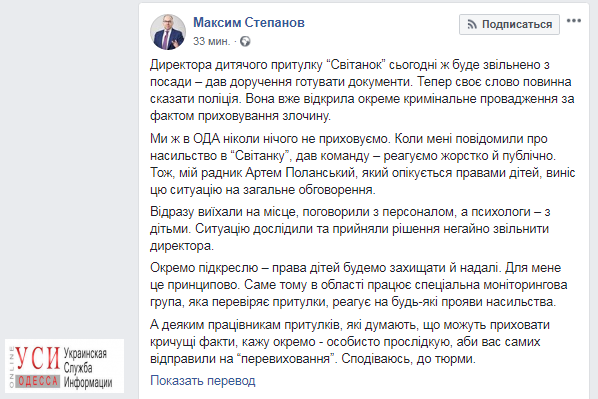Click the paragraph starting Відразу виїхали на місце
This screenshot has height=399, width=598.
350,229
